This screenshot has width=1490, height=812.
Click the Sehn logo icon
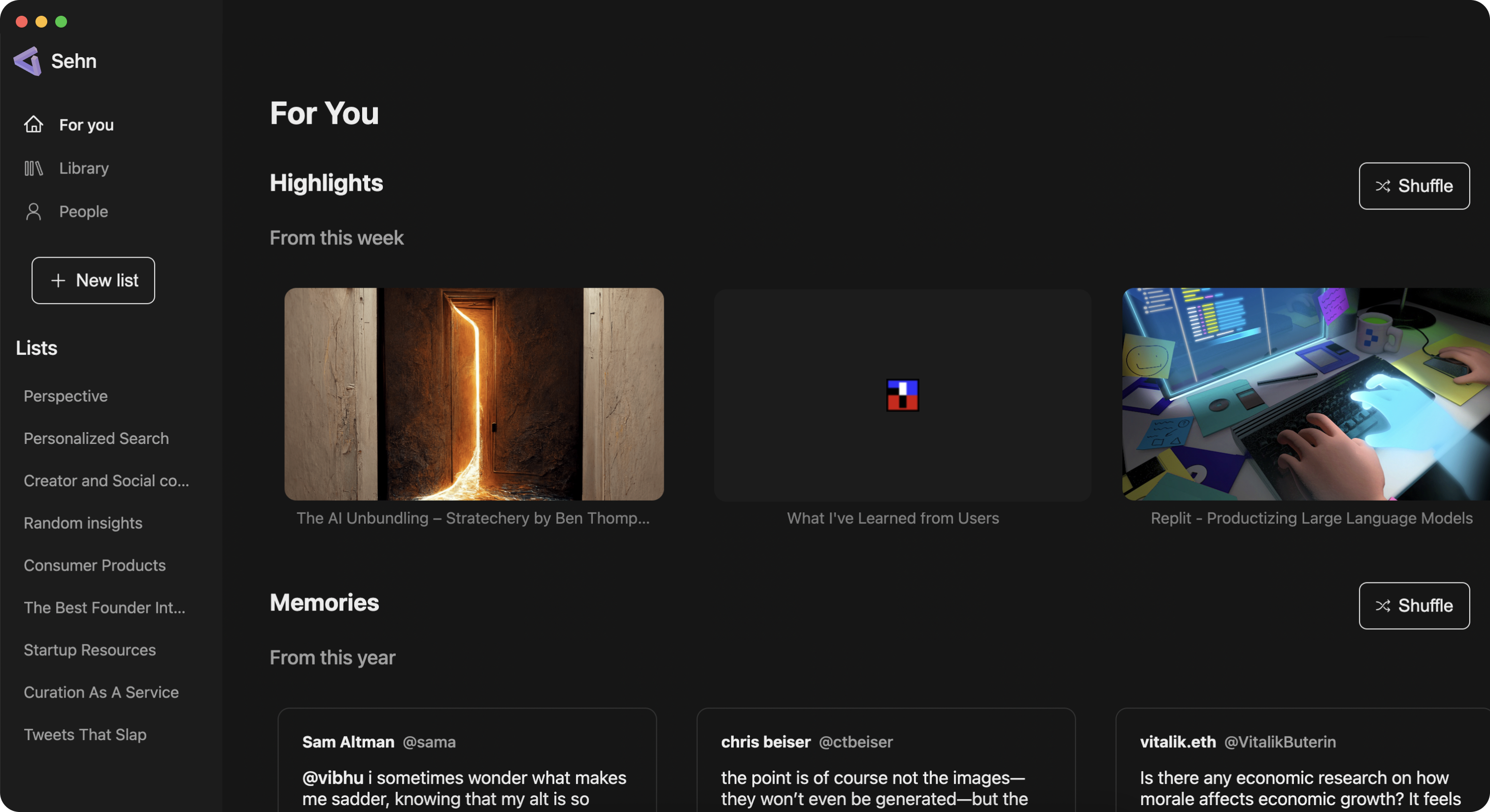coord(28,61)
